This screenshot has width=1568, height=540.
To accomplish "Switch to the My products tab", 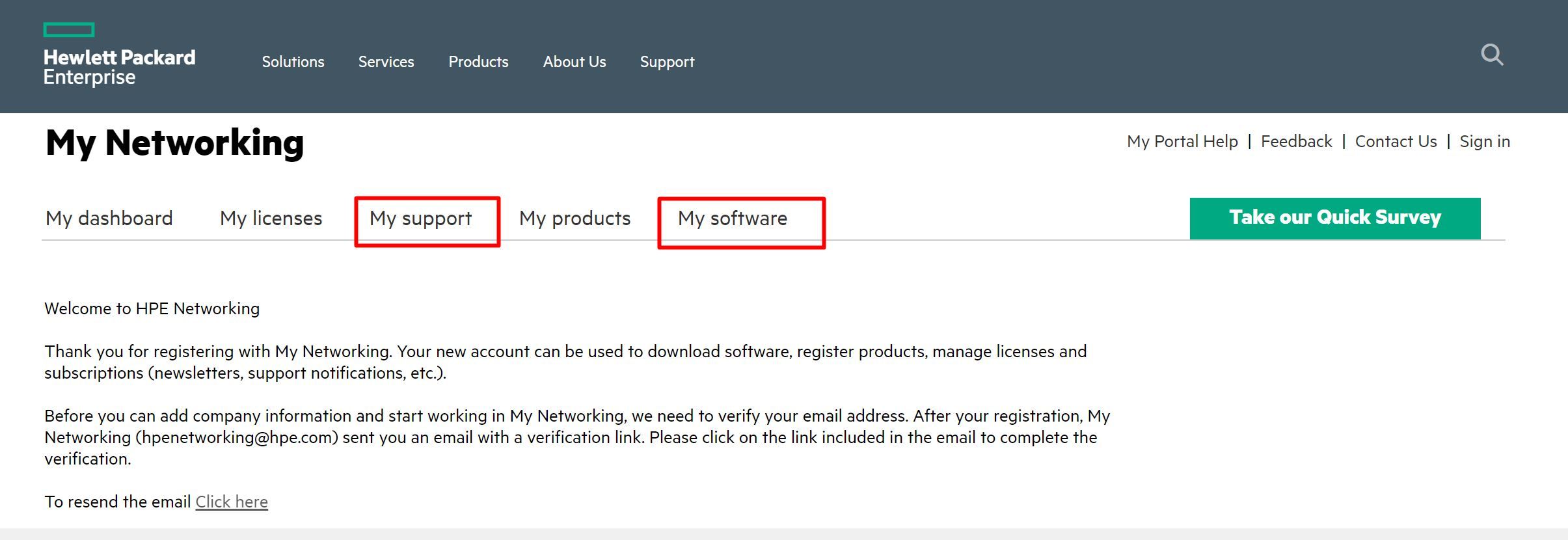I will tap(574, 219).
